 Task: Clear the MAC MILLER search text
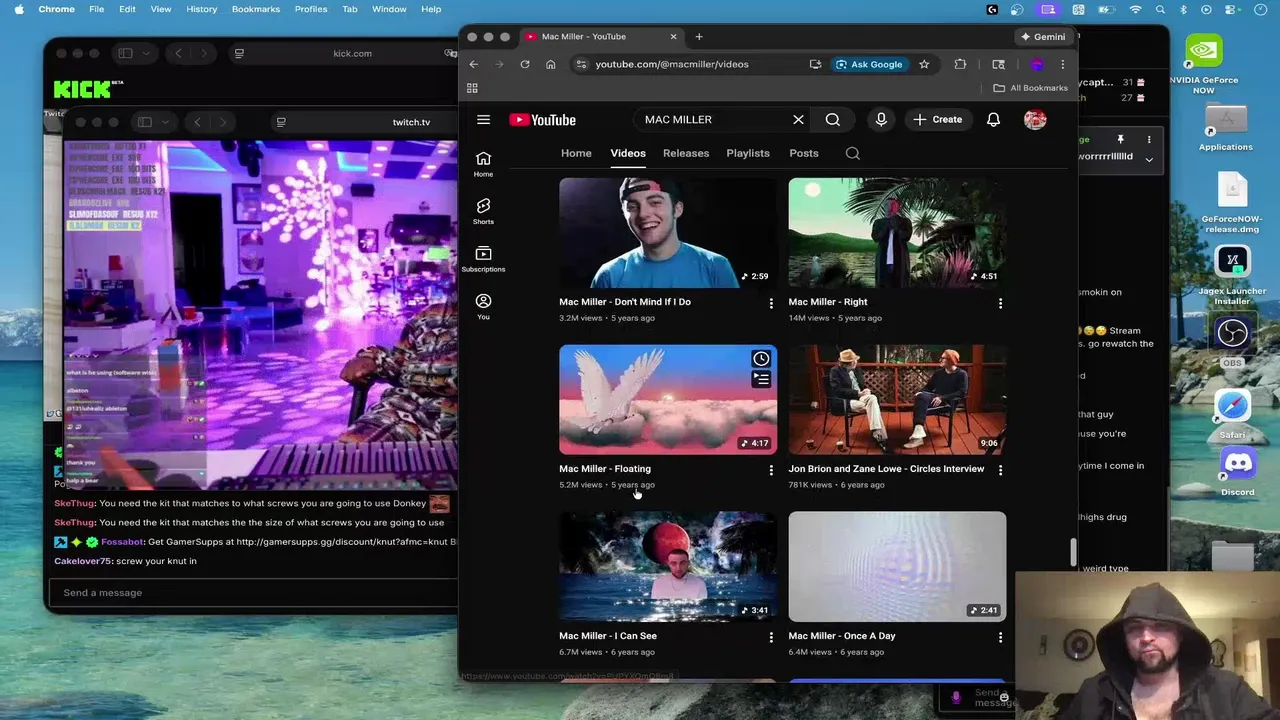[x=798, y=120]
